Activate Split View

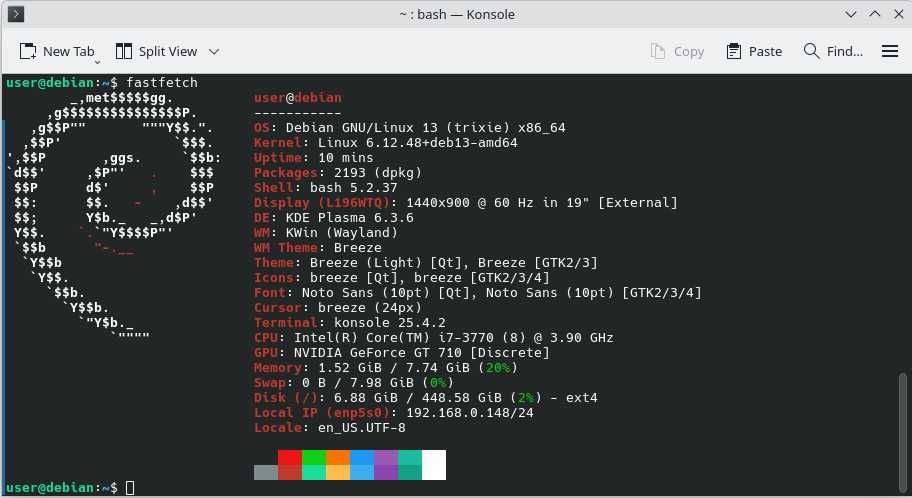[156, 51]
